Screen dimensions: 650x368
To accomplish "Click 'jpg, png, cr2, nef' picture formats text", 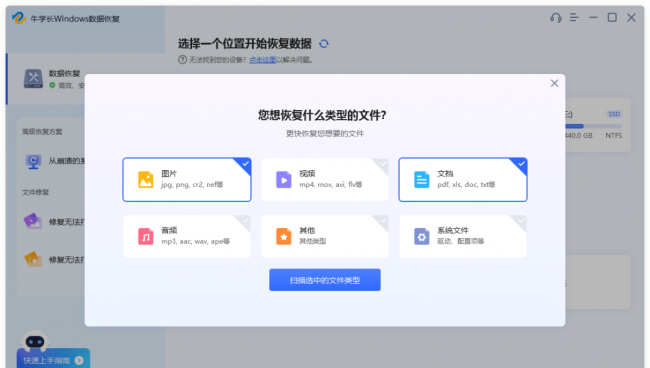I will pos(192,184).
